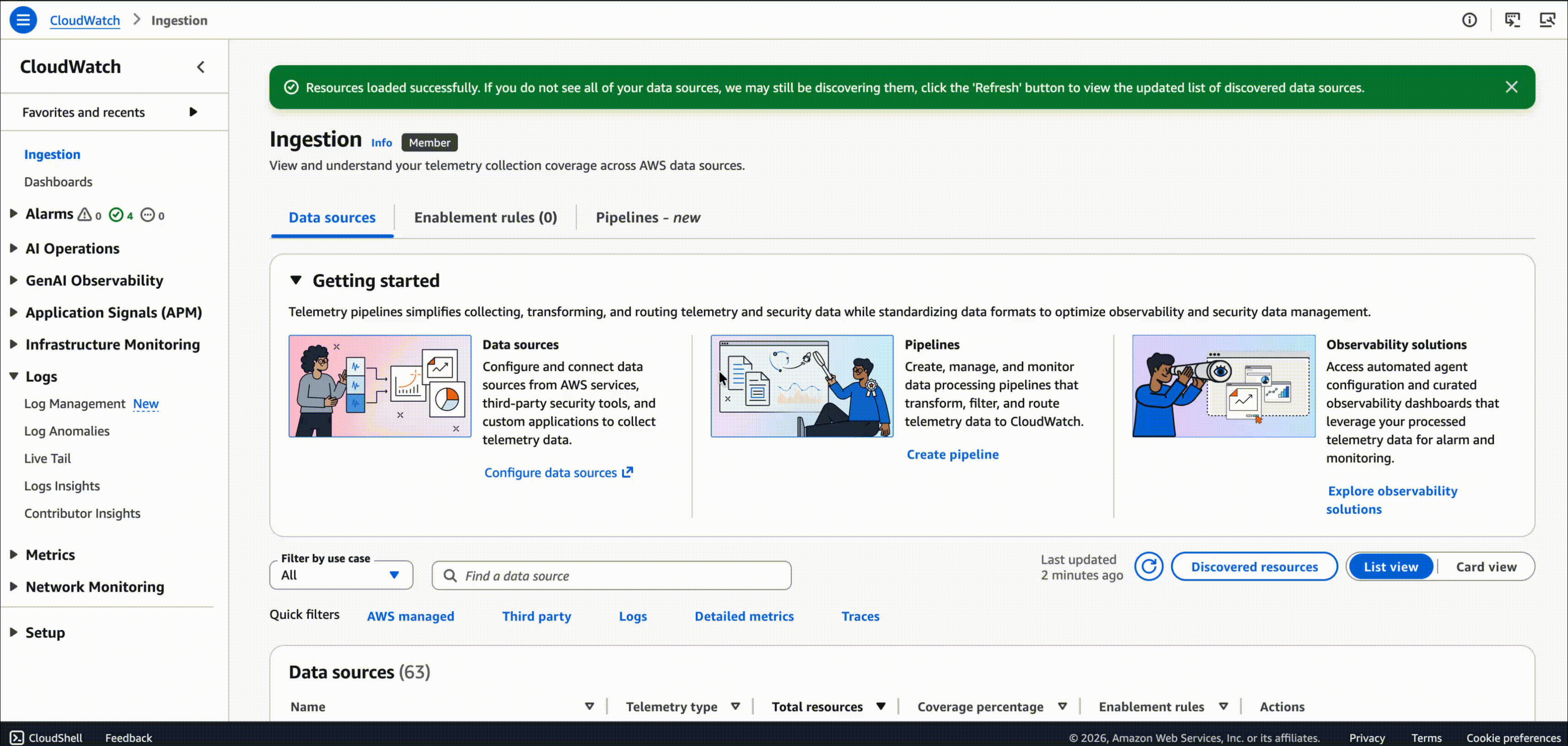Open the Pipelines - new tab

648,217
